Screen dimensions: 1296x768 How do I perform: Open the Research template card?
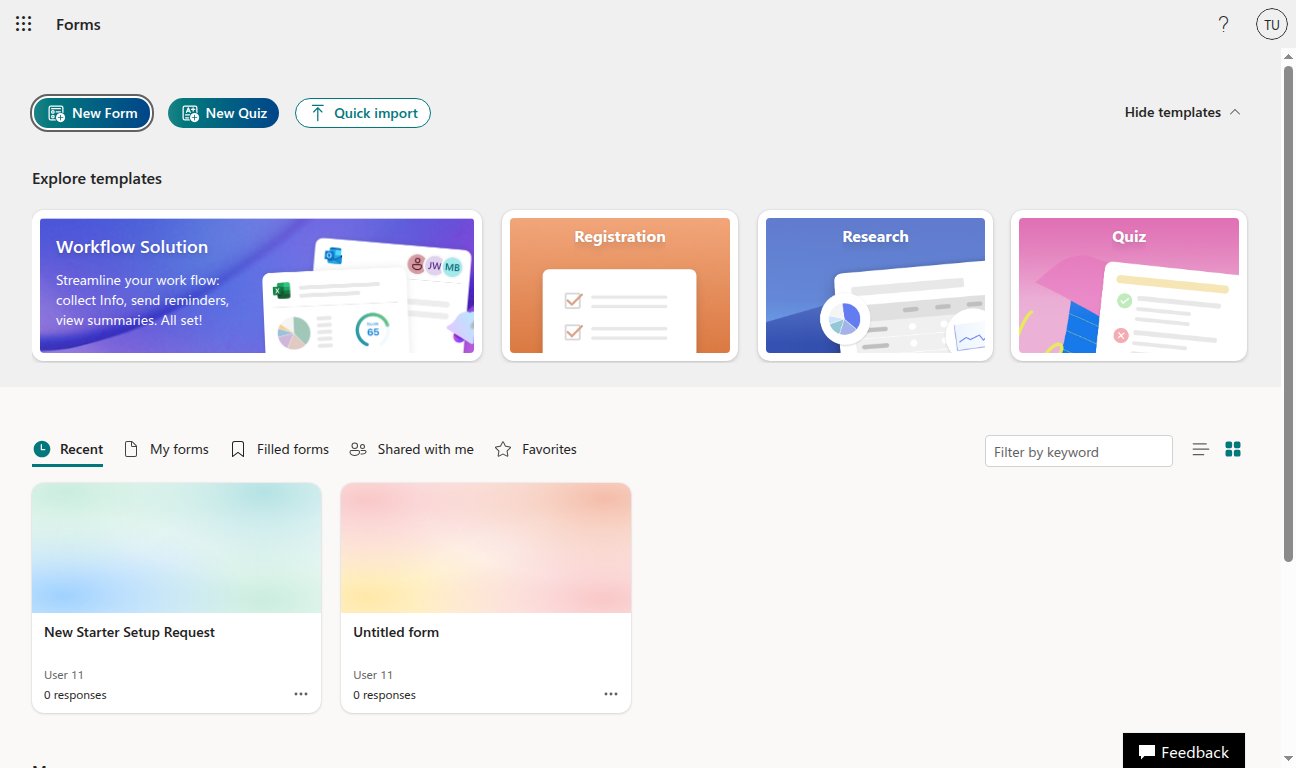click(875, 286)
